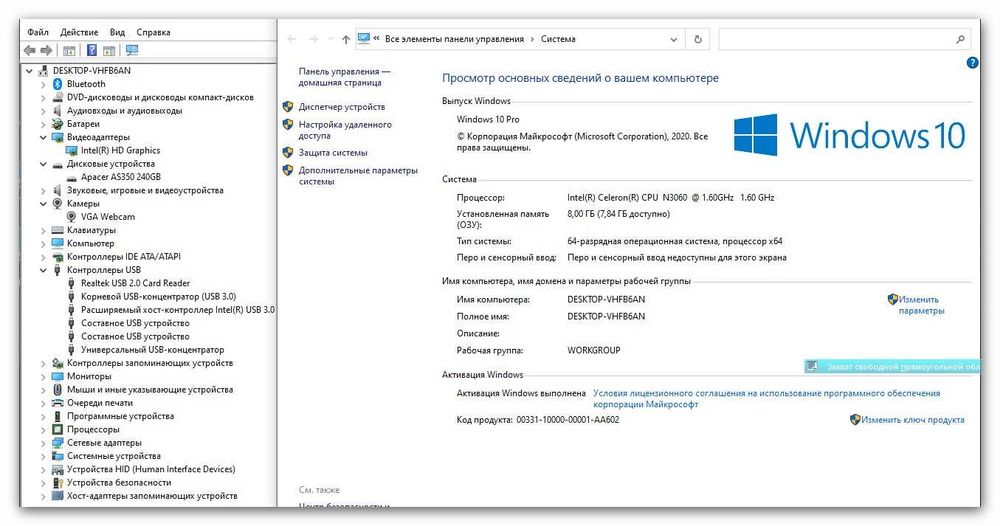Screen dimensions: 1000x526
Task: Open Панель управления — домашняя страница link
Action: tap(344, 77)
